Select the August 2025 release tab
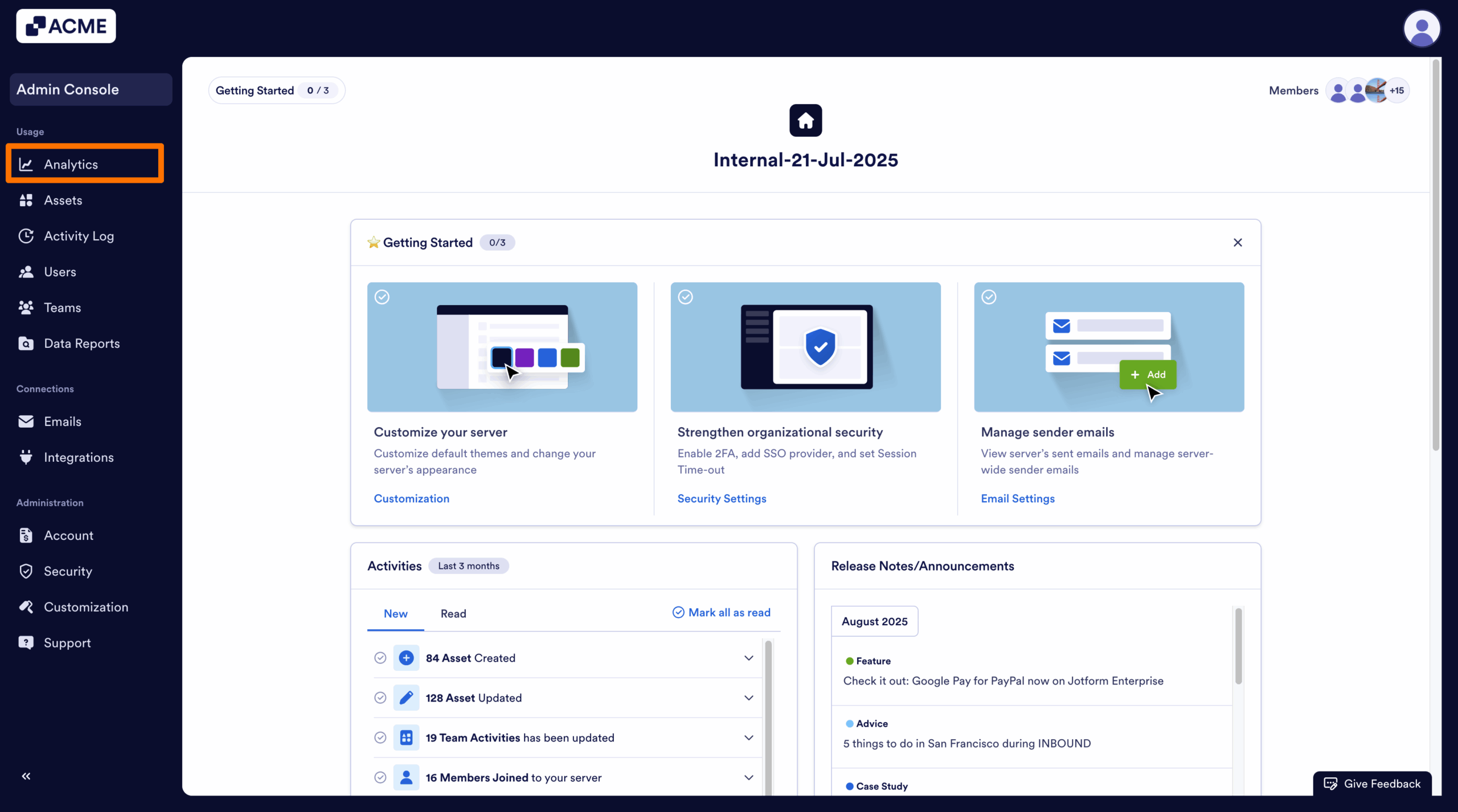The height and width of the screenshot is (812, 1458). [874, 621]
